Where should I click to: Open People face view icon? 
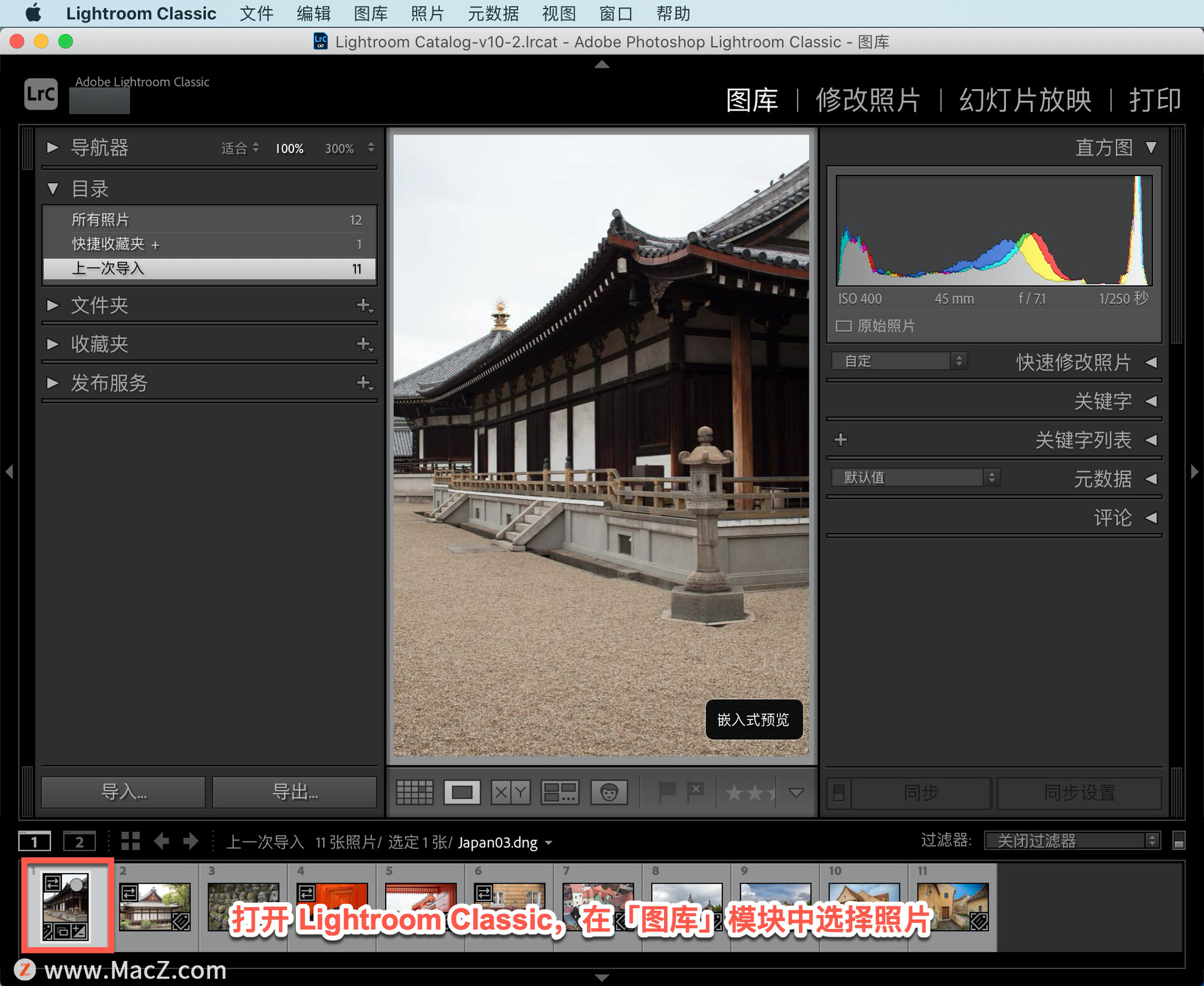pos(609,792)
